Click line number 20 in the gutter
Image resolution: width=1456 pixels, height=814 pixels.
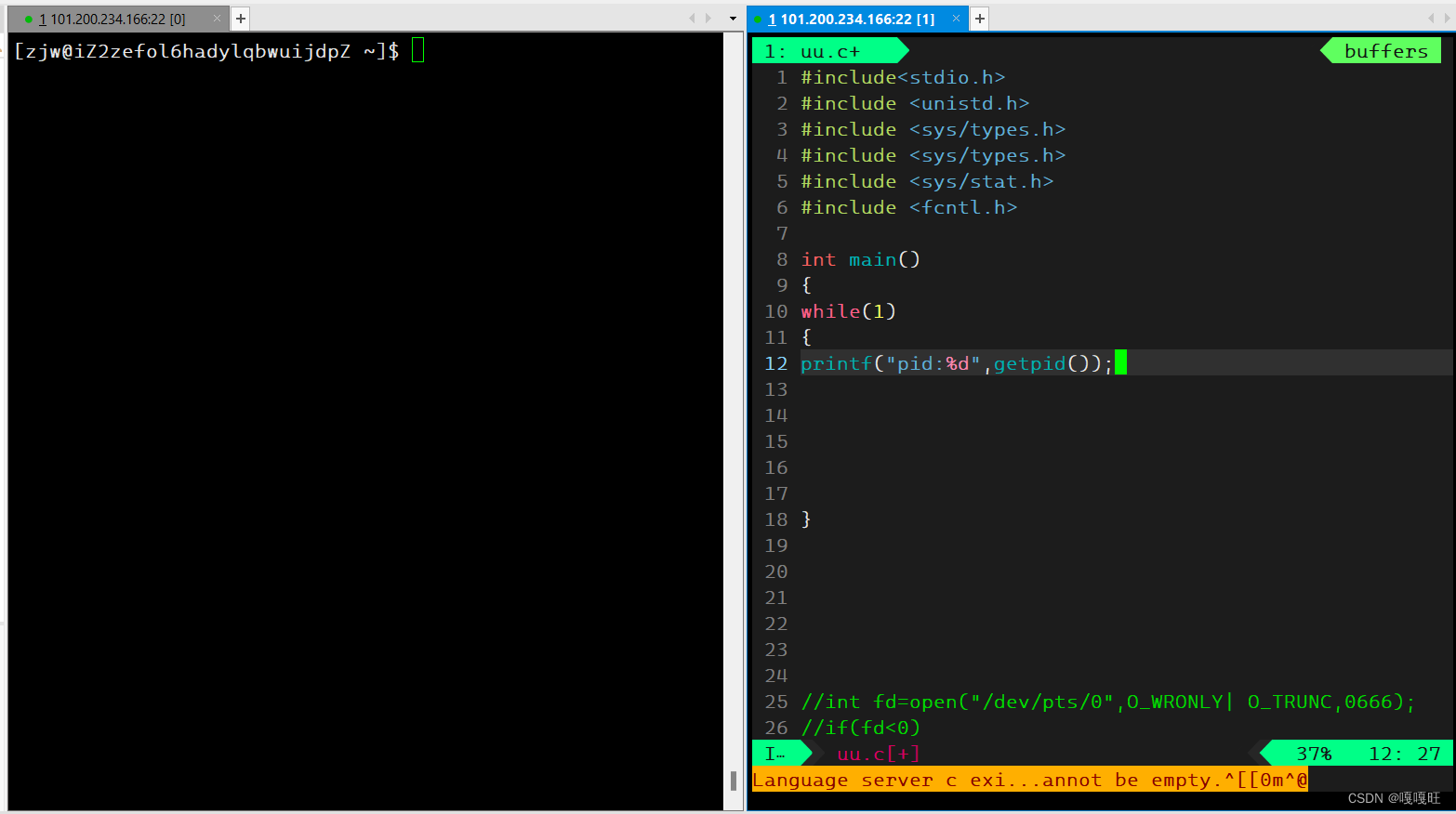pos(776,571)
